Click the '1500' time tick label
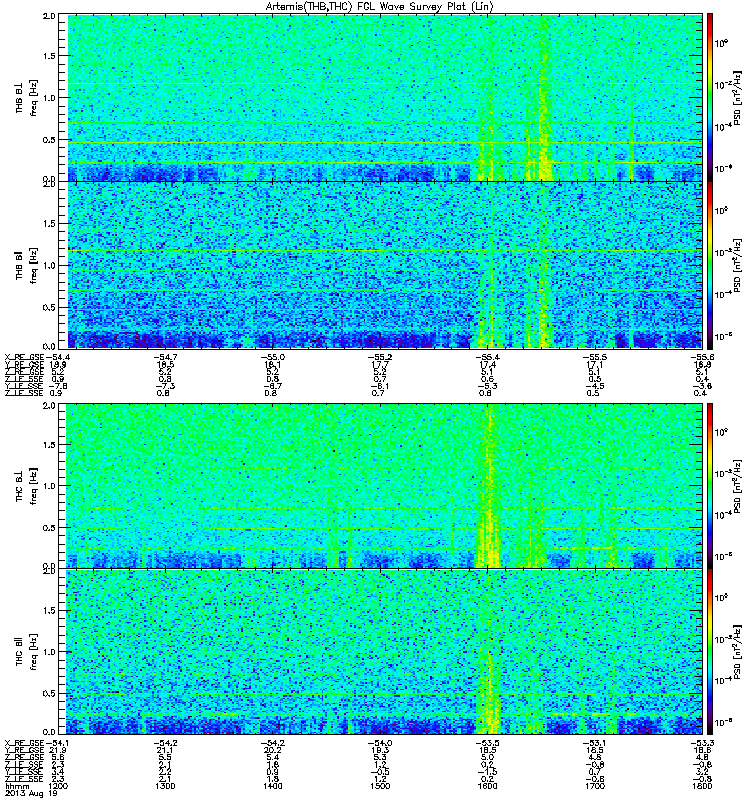 (x=380, y=786)
